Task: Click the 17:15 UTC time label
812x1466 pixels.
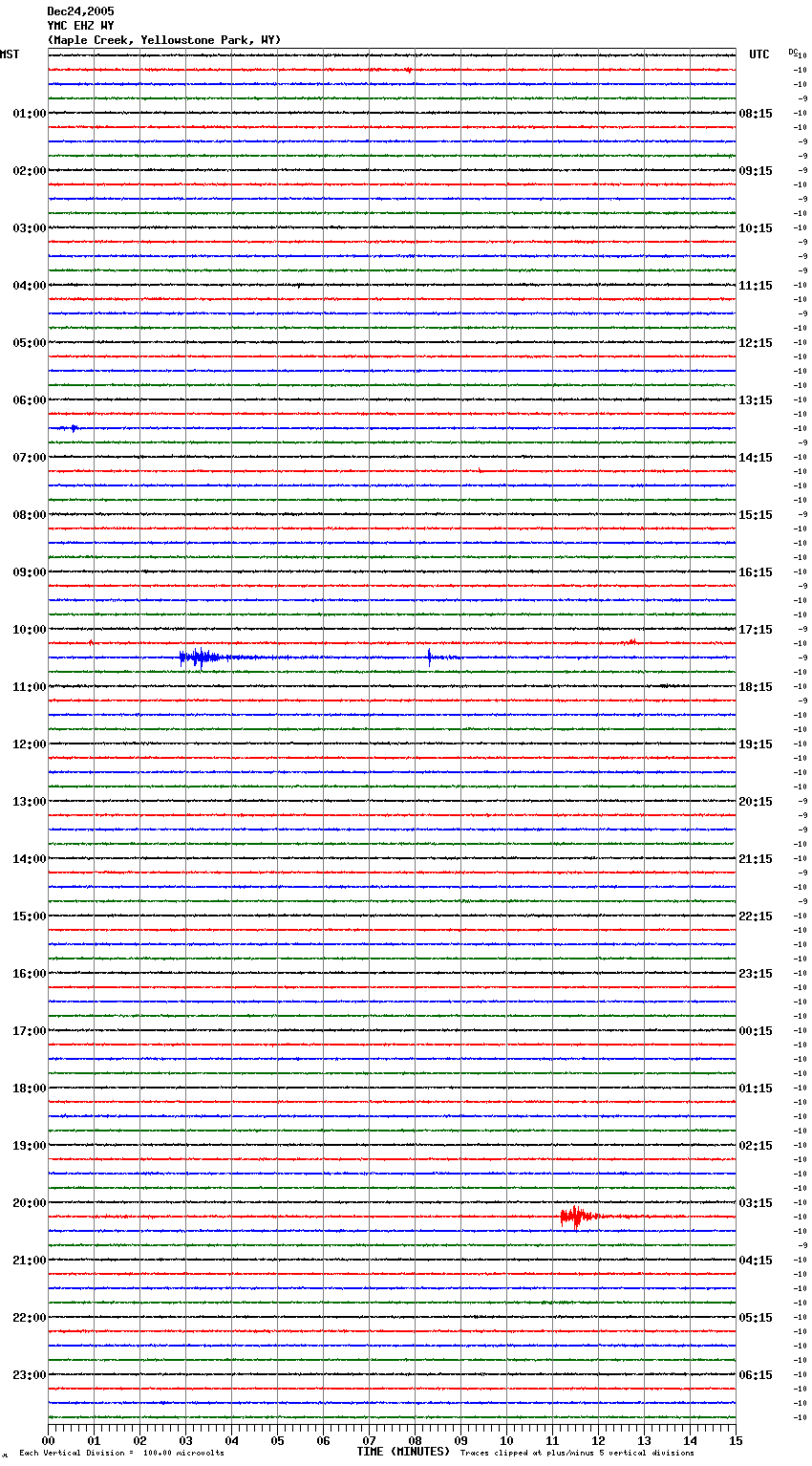Action: click(756, 629)
